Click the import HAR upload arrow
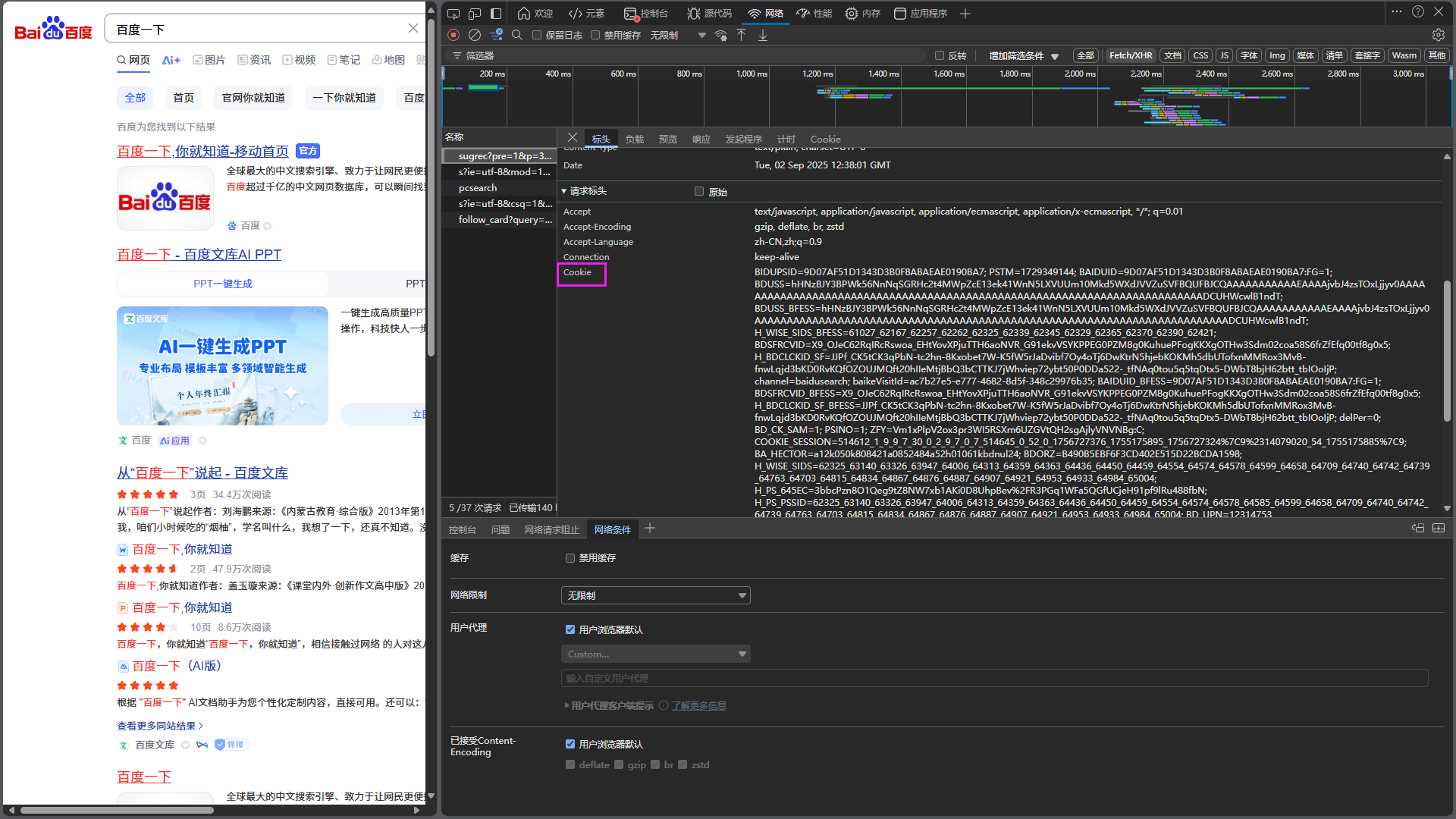Viewport: 1456px width, 819px height. (x=742, y=35)
